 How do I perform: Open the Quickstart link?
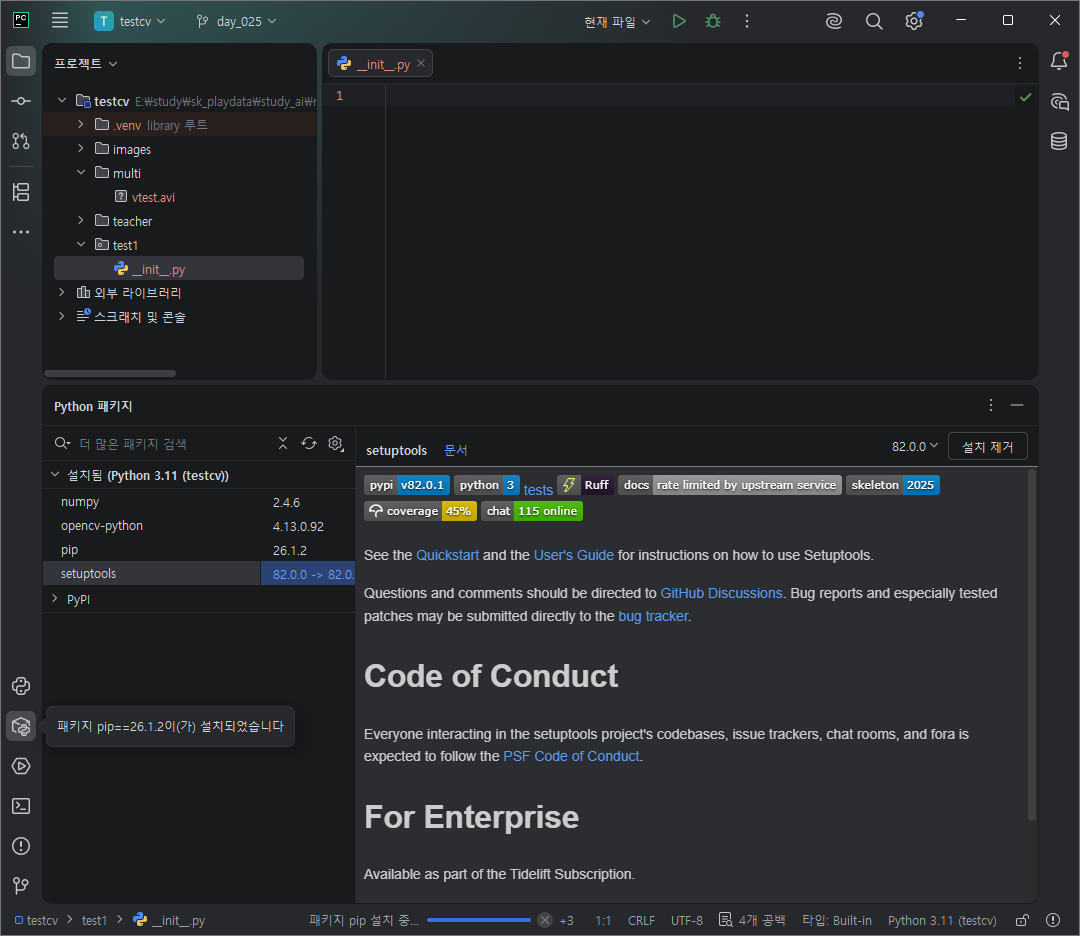click(447, 555)
